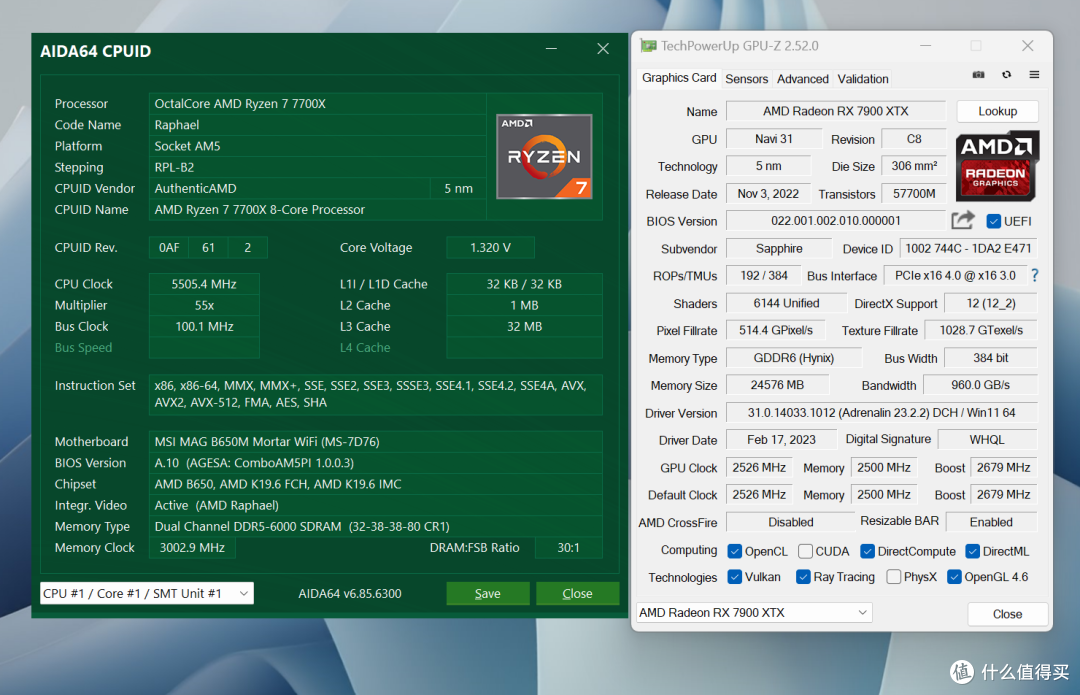Click the Core Voltage 1.320 V value

[x=490, y=247]
